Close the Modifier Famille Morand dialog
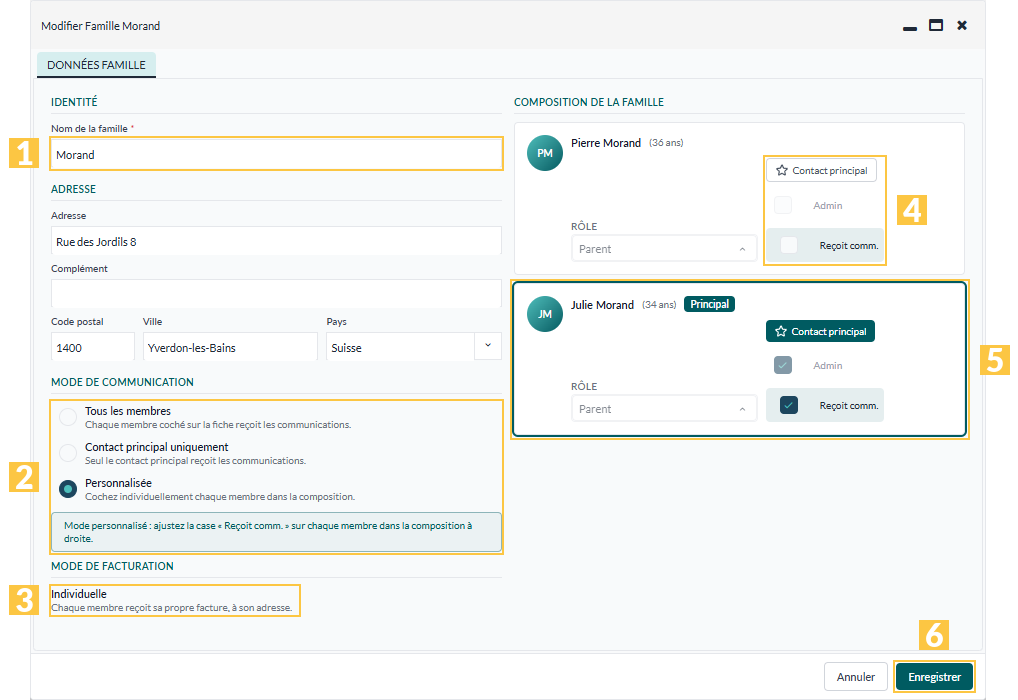This screenshot has height=700, width=1018. [x=962, y=25]
